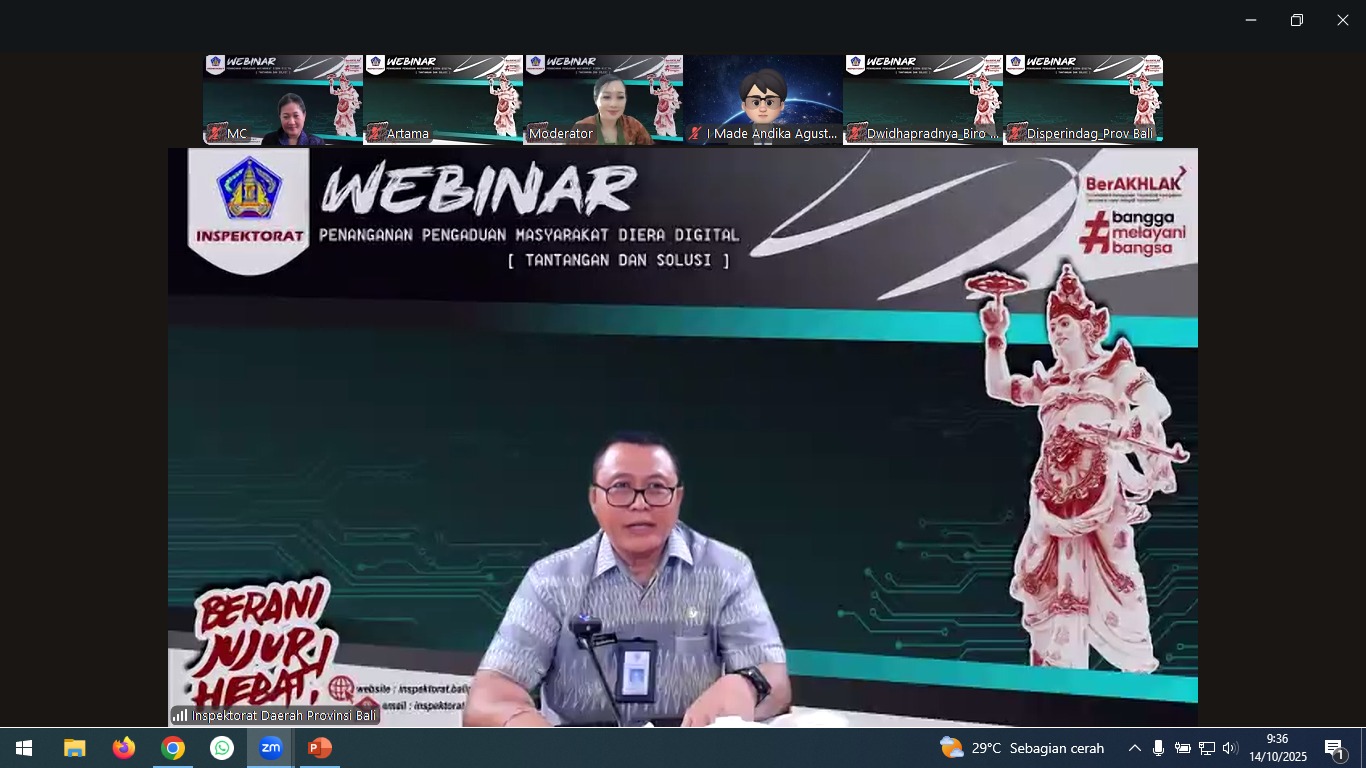Select the Moderator video thumbnail

(603, 100)
